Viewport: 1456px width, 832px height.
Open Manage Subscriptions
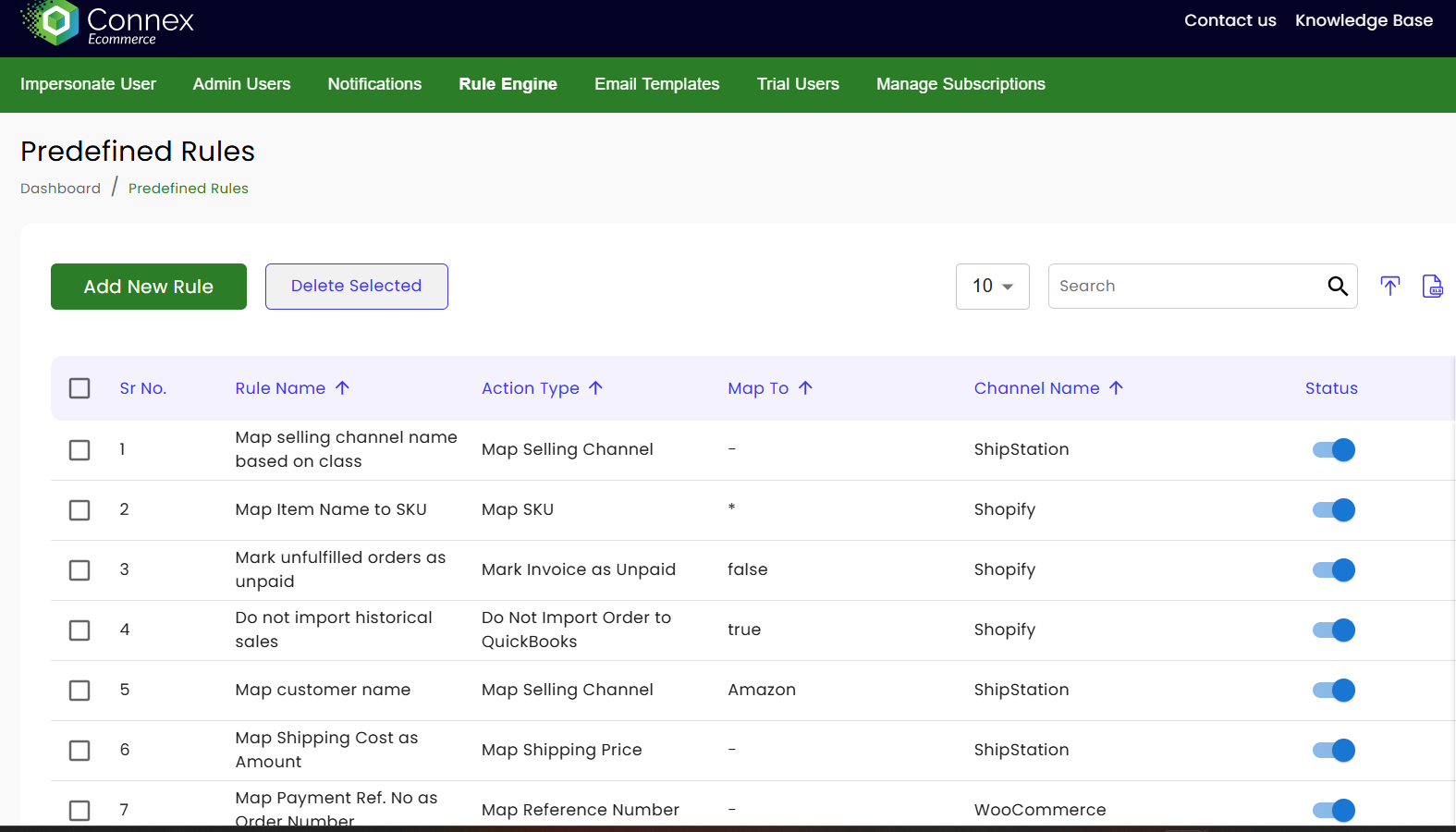(960, 84)
